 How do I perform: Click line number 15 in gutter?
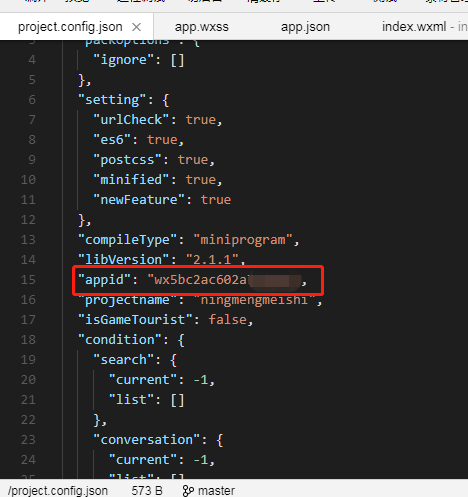[x=28, y=280]
